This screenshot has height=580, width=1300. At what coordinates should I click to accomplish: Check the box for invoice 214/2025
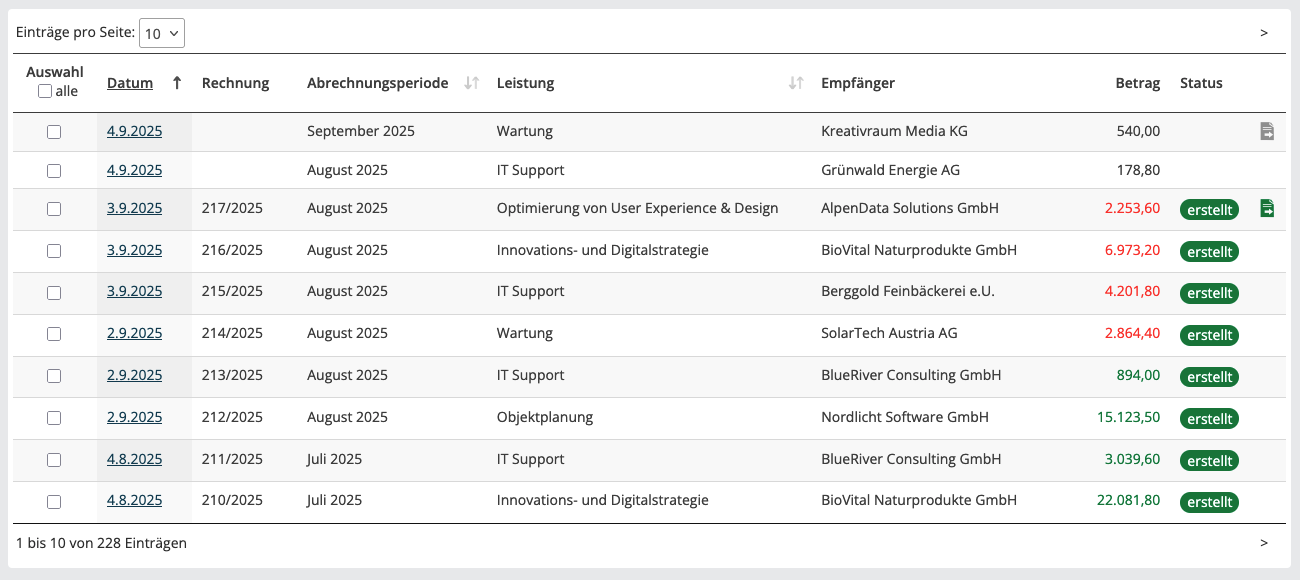point(54,334)
